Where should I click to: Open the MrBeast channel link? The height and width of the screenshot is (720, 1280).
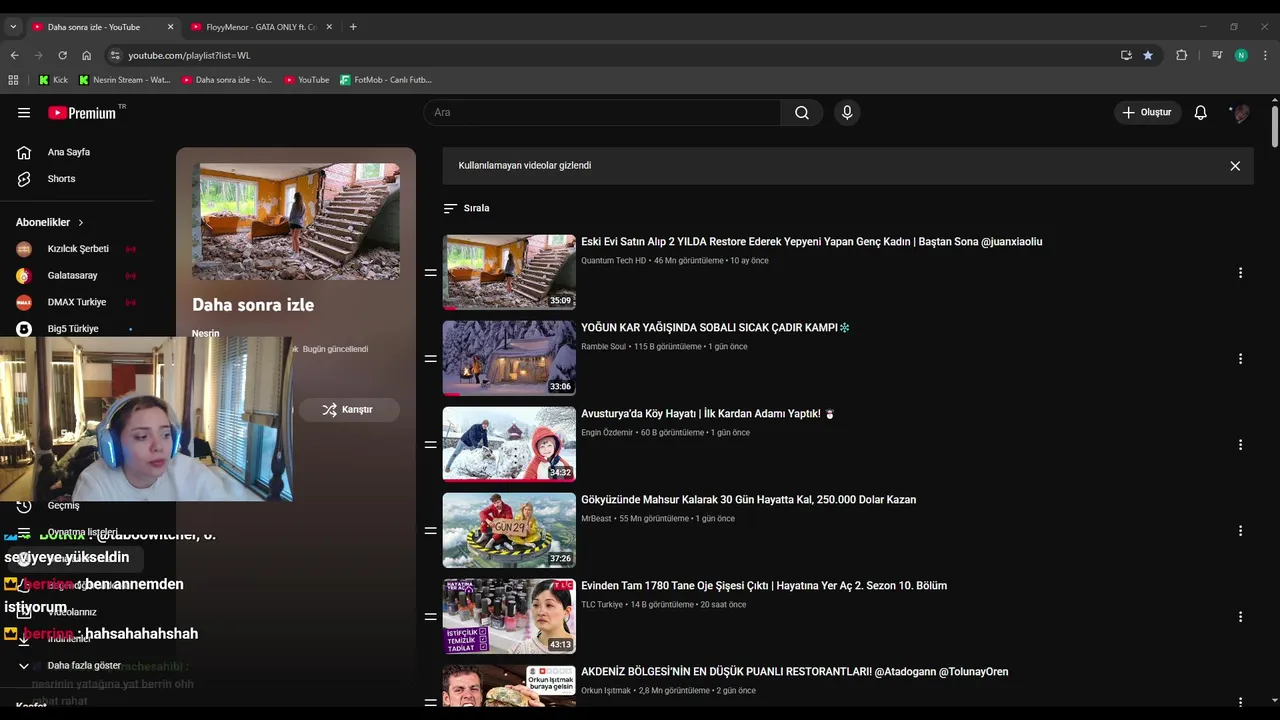597,519
